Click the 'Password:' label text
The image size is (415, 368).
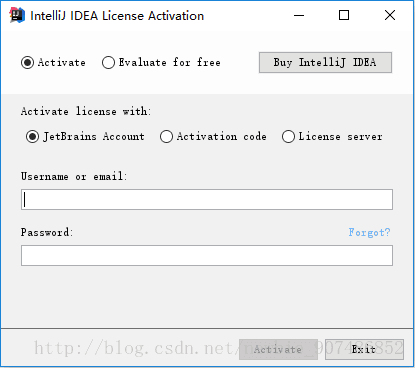(x=47, y=232)
